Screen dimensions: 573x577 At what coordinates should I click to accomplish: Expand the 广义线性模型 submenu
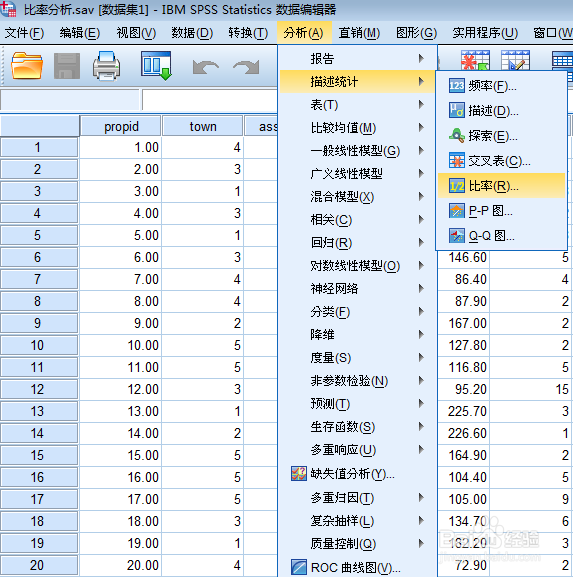(358, 174)
